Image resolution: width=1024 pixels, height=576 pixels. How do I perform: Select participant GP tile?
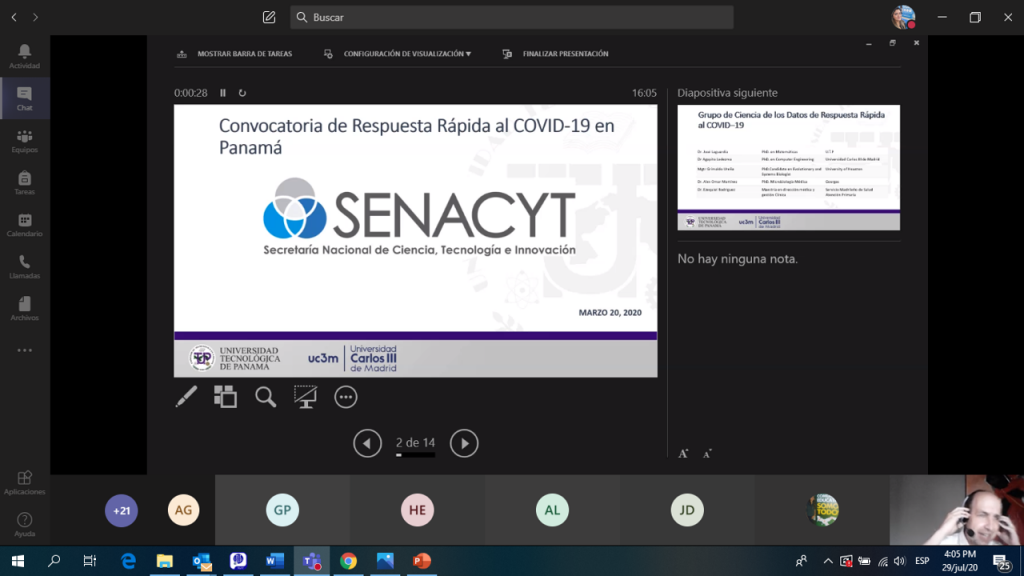tap(282, 510)
